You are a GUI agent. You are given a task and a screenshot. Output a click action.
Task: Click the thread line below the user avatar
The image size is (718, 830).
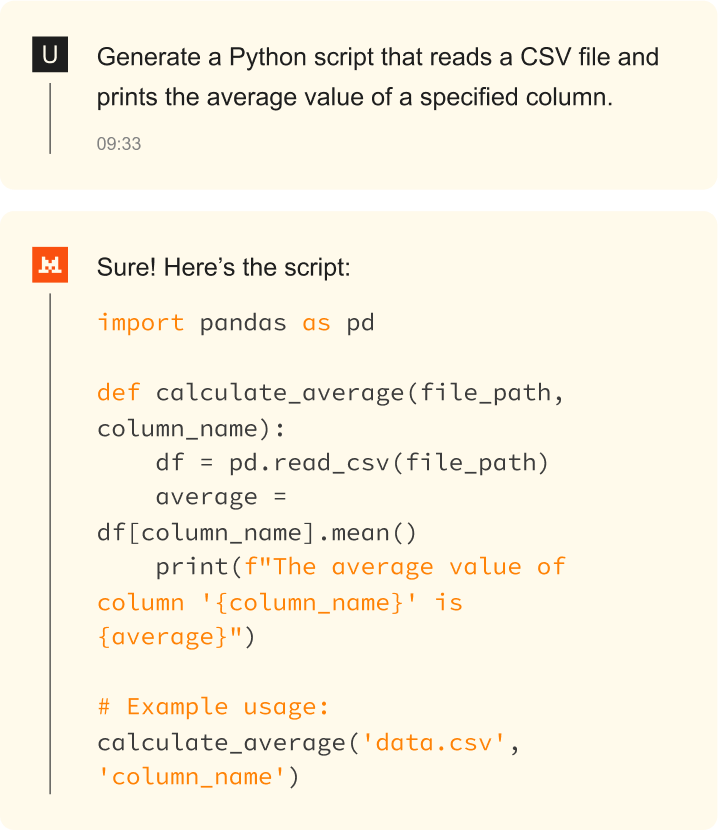[50, 118]
